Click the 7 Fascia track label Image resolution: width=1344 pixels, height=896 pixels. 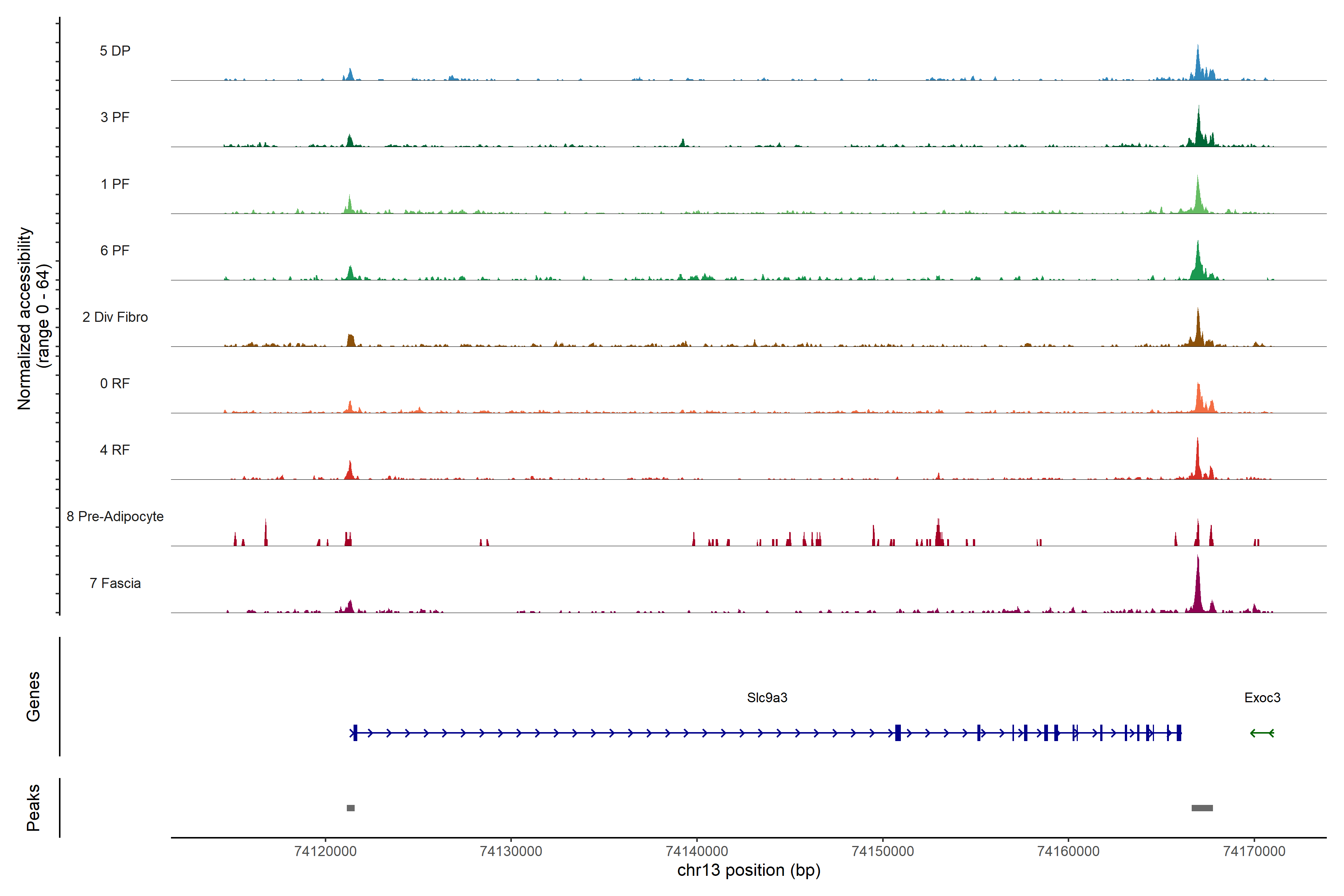click(x=115, y=583)
